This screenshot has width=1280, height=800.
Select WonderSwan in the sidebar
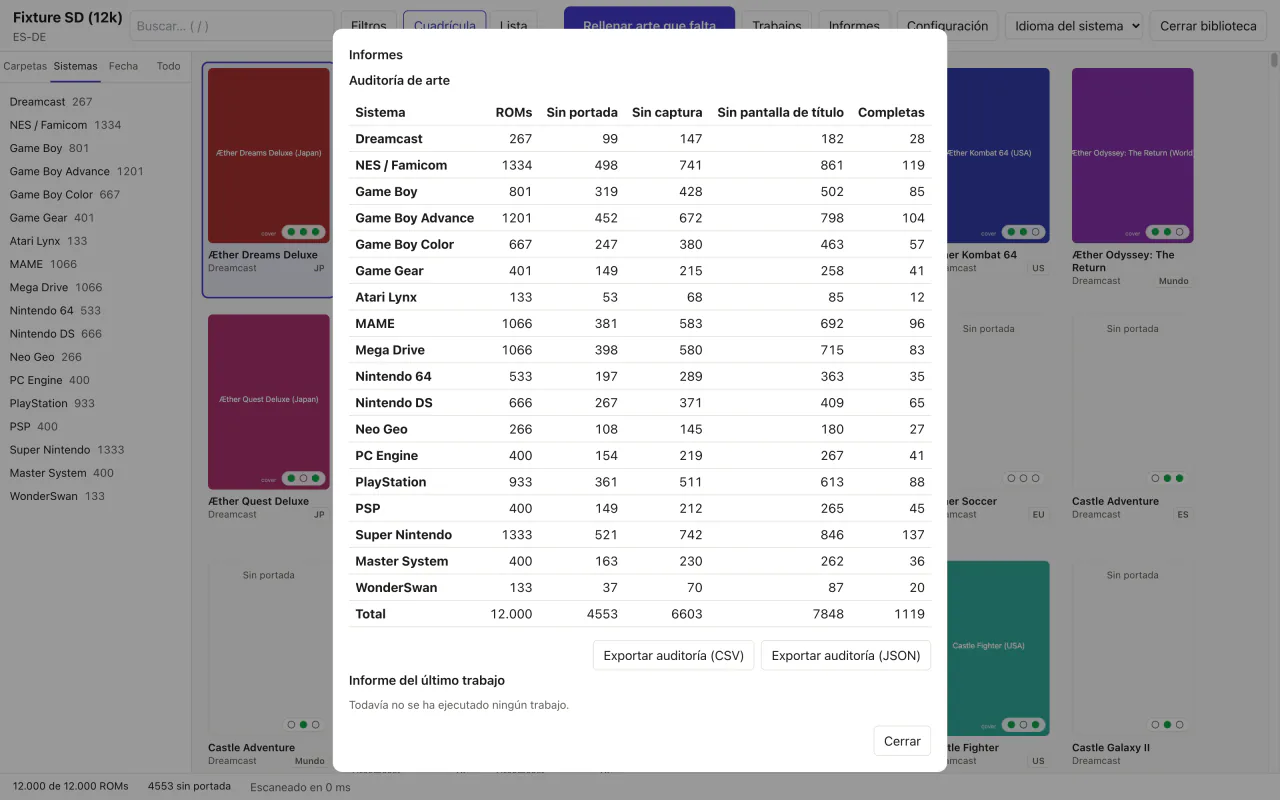95,496
